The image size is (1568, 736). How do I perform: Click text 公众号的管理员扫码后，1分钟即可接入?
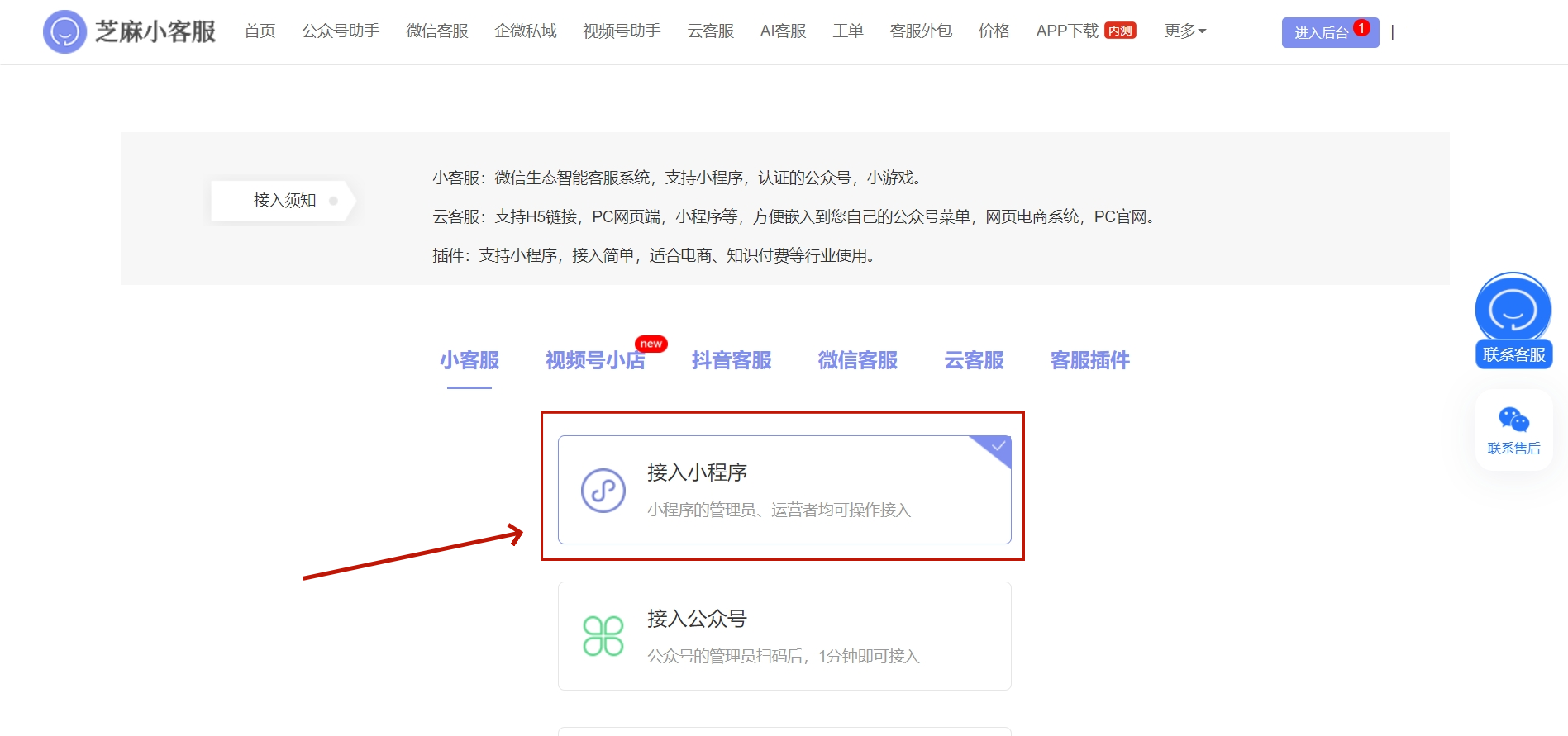pyautogui.click(x=783, y=656)
